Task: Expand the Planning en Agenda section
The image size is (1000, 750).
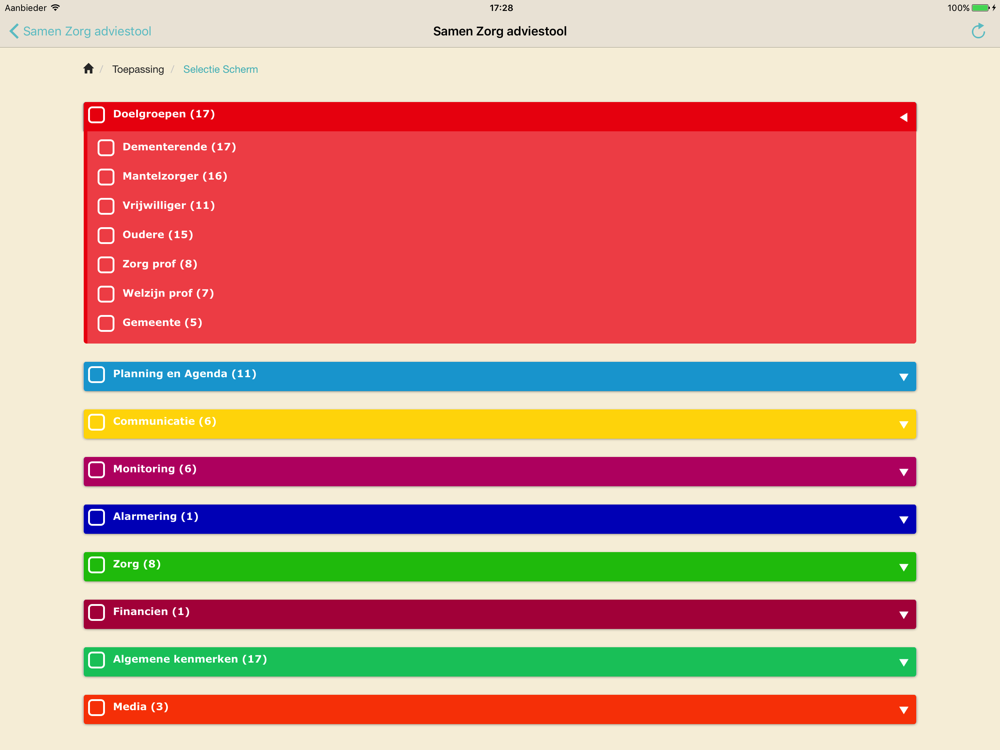Action: pos(903,377)
